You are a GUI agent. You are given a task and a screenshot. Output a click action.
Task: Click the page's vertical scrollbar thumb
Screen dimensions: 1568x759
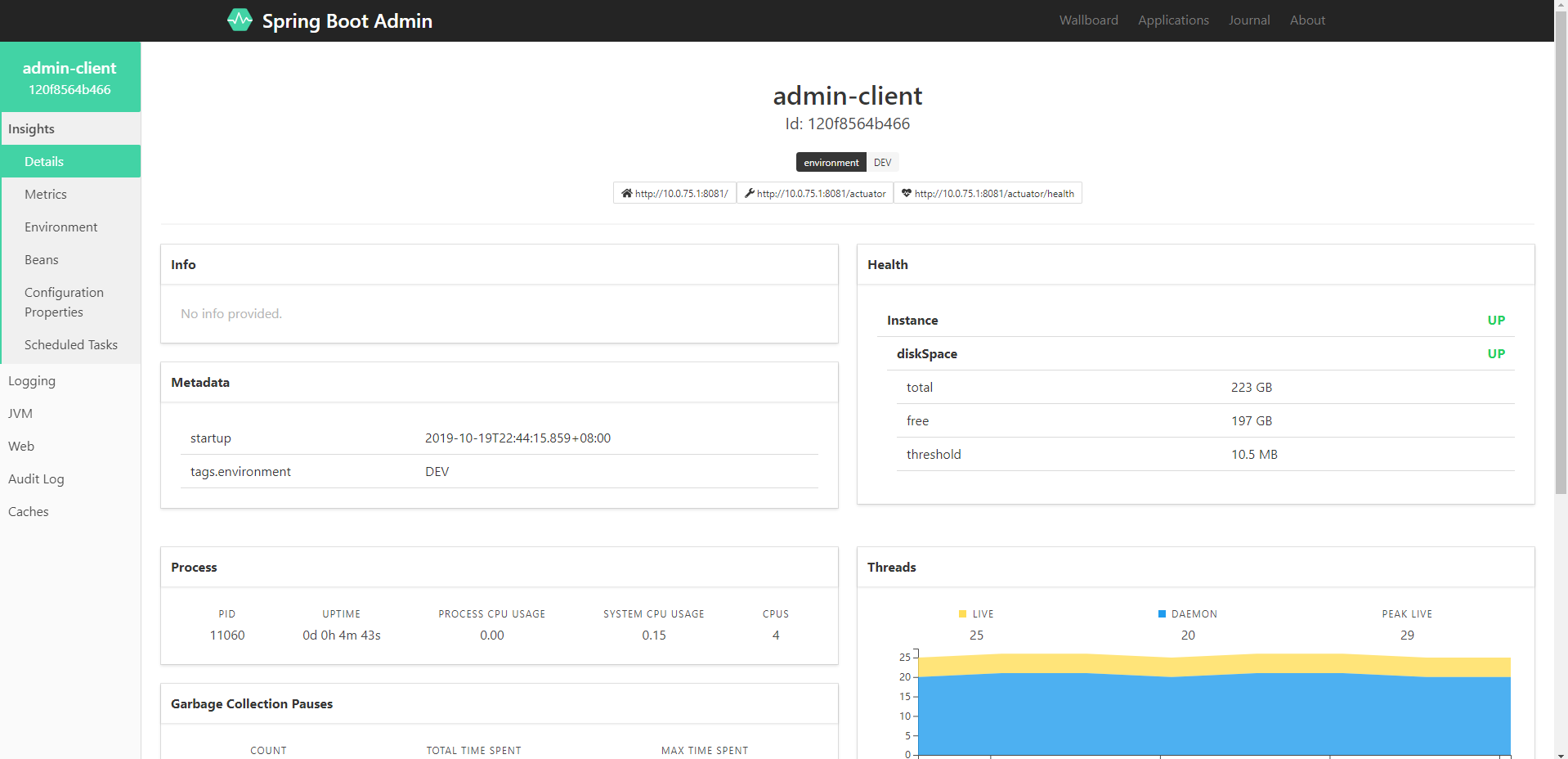[x=1561, y=254]
